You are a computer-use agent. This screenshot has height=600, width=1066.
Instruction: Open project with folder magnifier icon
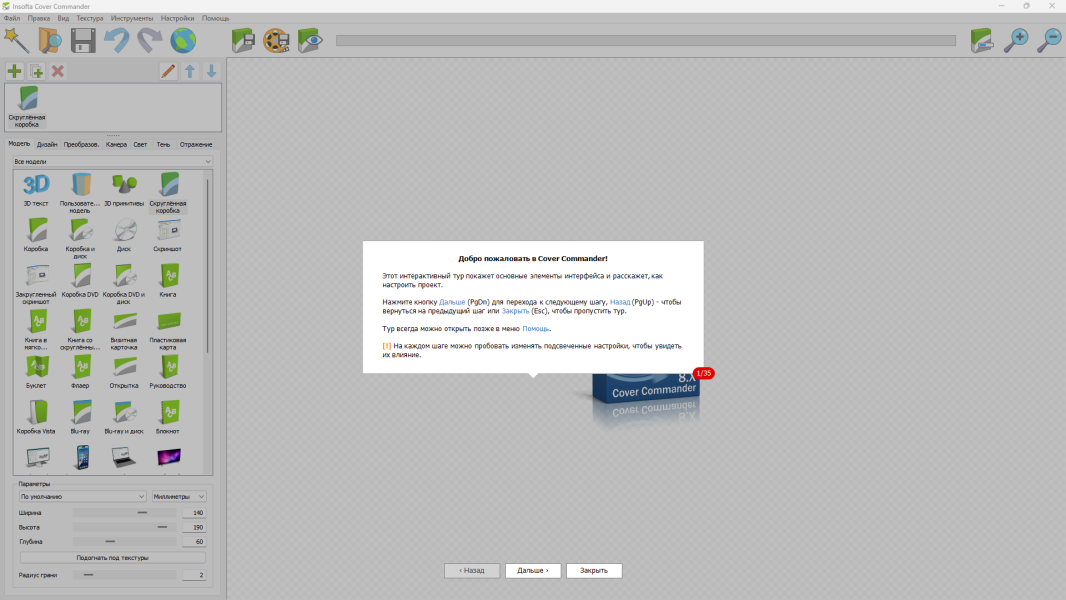tap(50, 41)
